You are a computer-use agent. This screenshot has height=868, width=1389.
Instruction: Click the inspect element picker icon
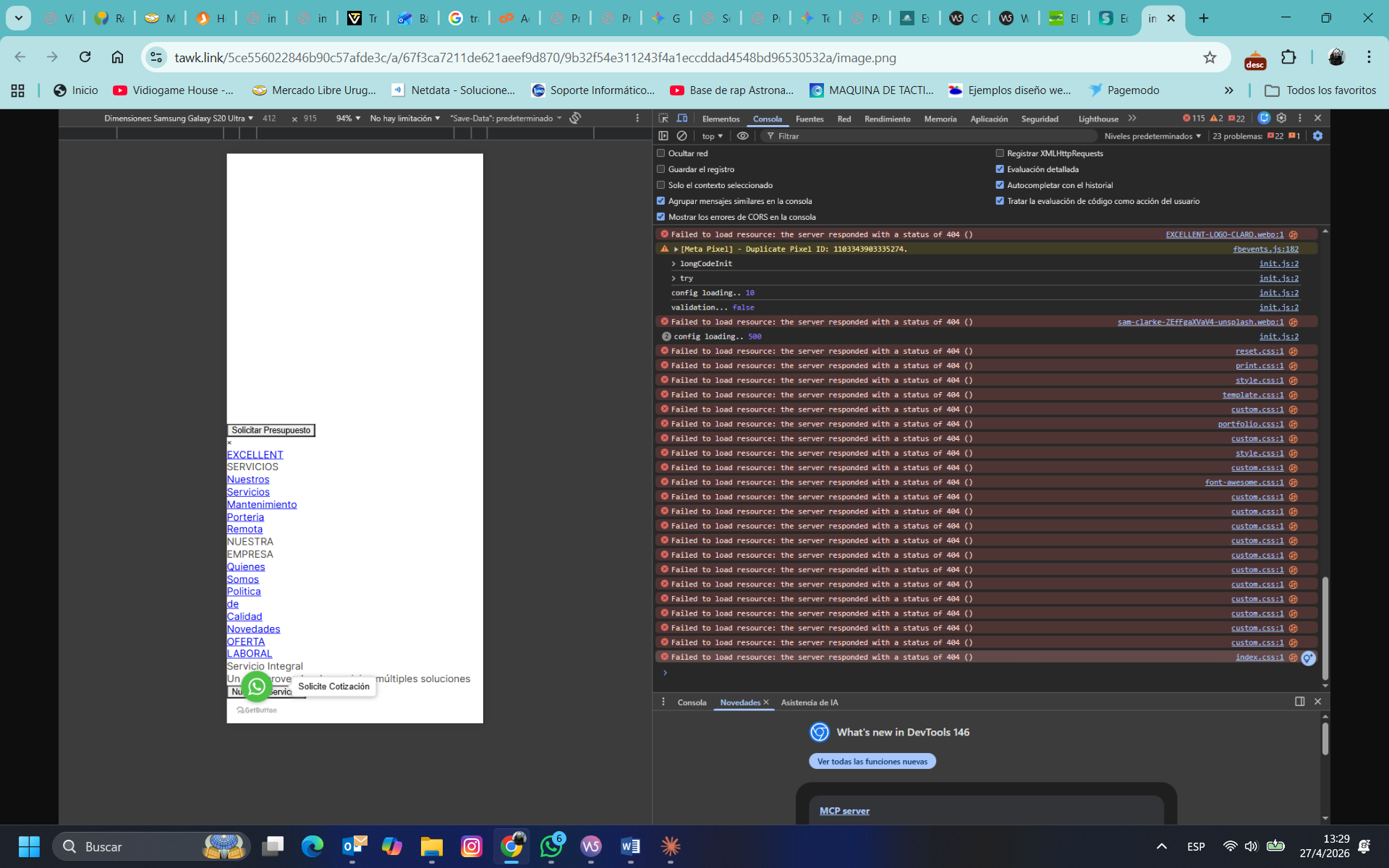pos(663,118)
